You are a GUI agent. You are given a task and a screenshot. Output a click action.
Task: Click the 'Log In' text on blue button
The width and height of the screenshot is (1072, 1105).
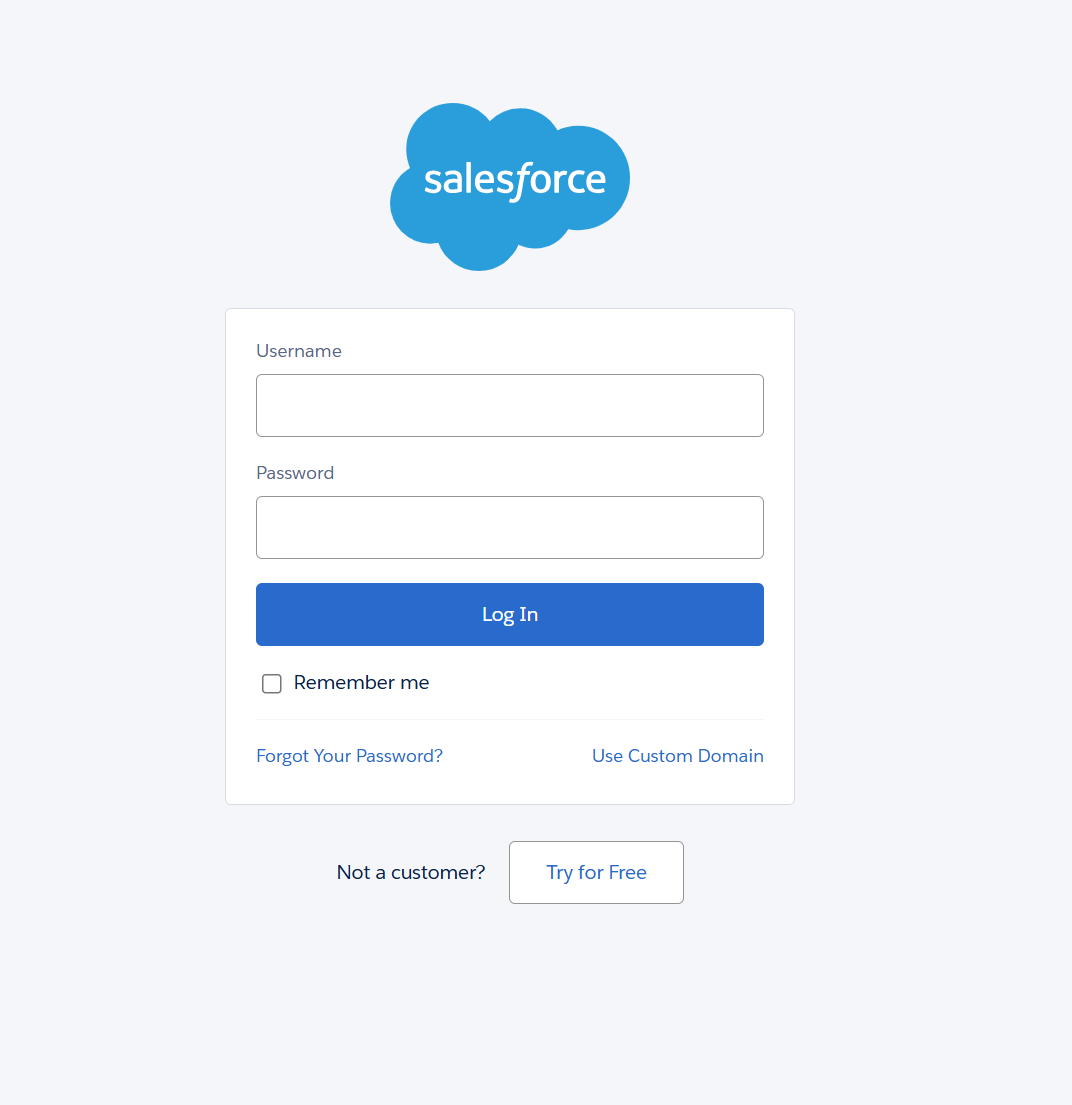click(x=510, y=615)
